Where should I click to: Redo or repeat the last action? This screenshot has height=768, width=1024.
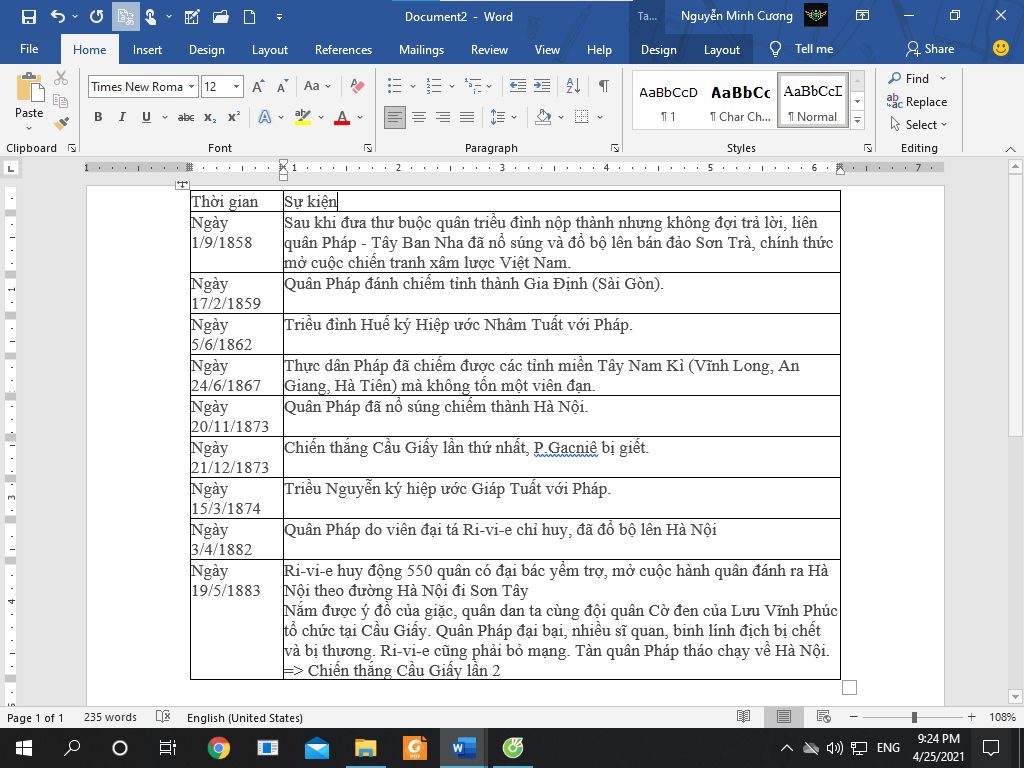[x=97, y=16]
